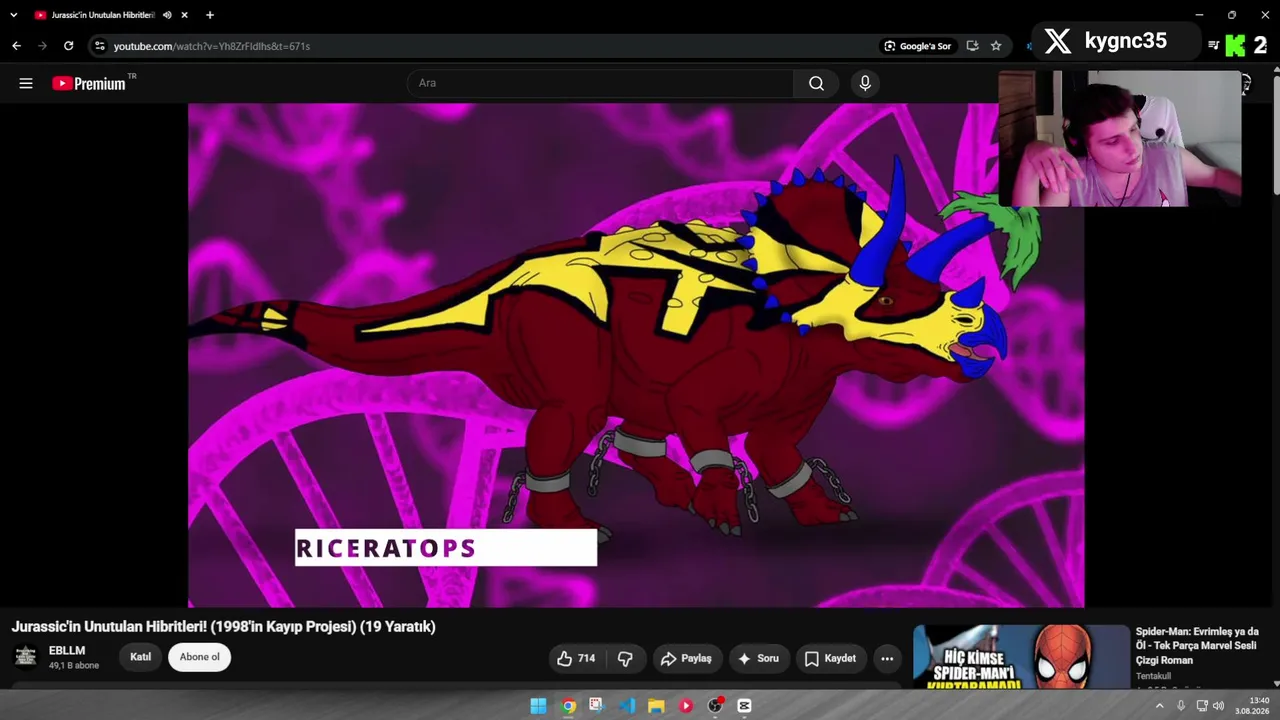Open the EBLLM channel avatar
This screenshot has height=720, width=1280.
coord(26,657)
